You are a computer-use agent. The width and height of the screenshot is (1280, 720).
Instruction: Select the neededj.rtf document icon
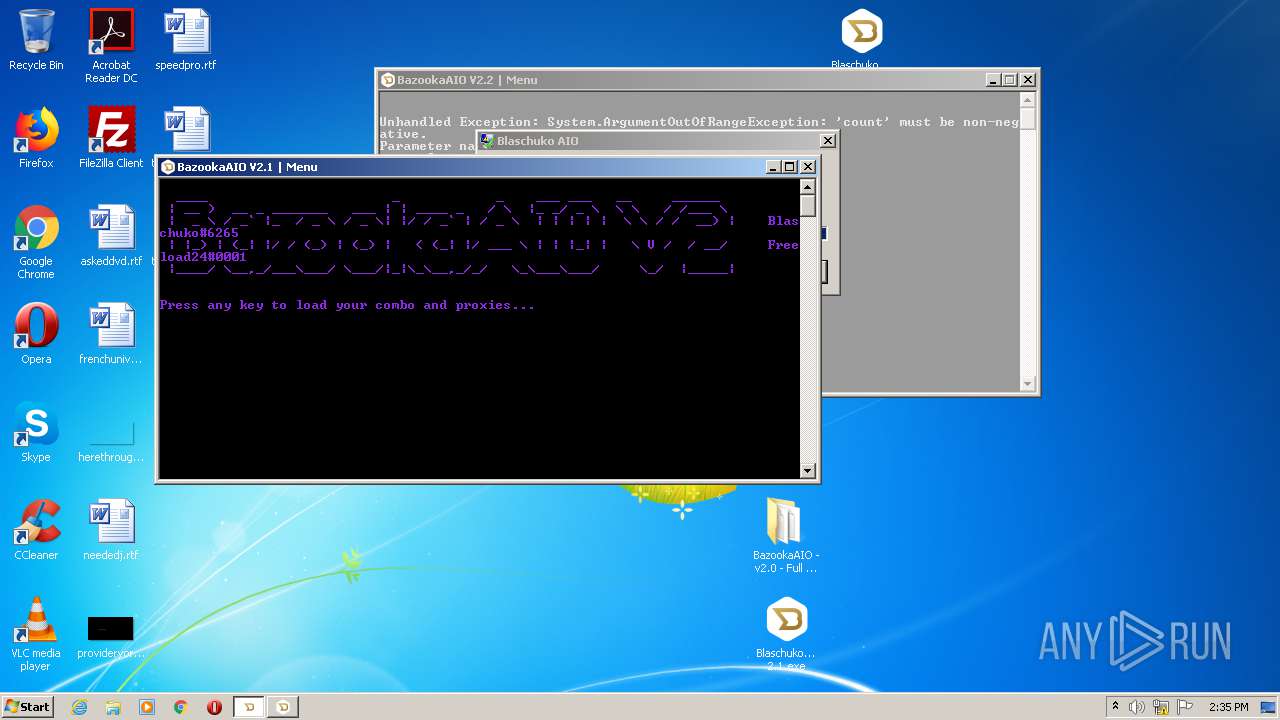click(111, 530)
